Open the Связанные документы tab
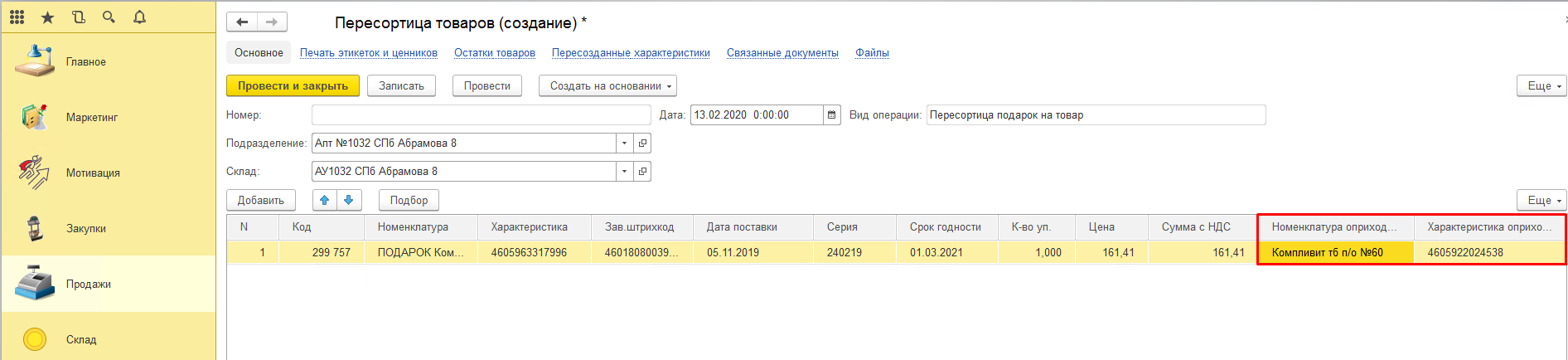 point(782,53)
